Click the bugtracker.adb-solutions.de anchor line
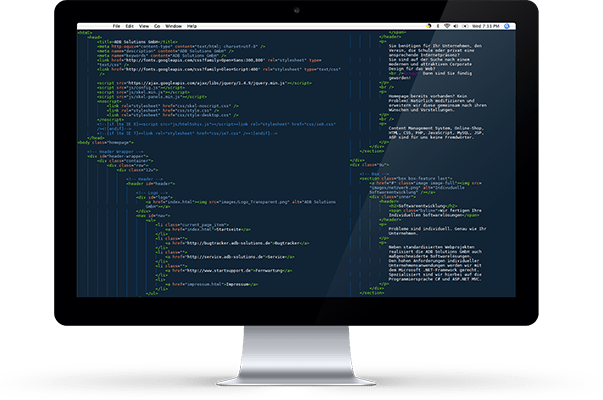The height and width of the screenshot is (400, 603). click(237, 243)
